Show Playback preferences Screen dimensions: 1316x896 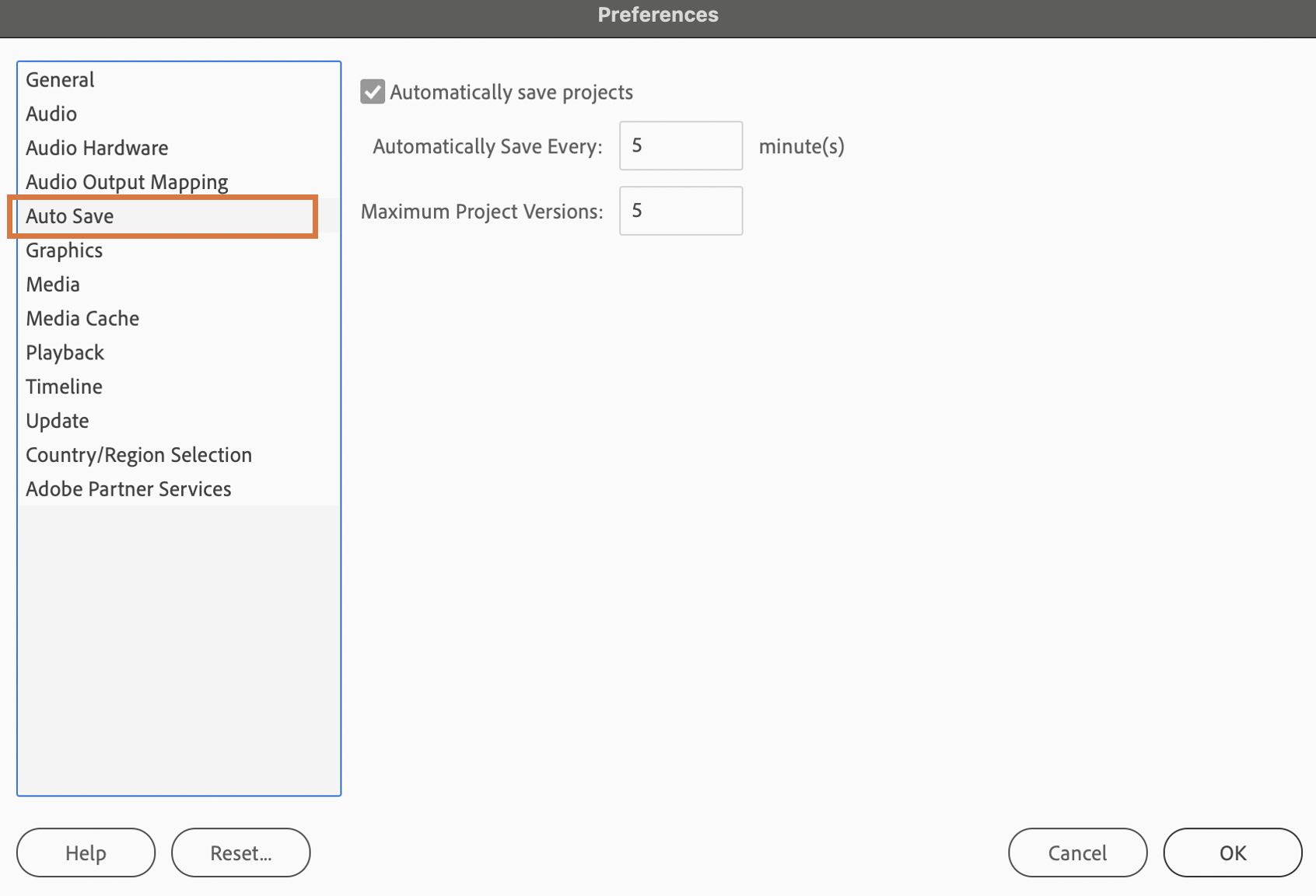click(65, 352)
